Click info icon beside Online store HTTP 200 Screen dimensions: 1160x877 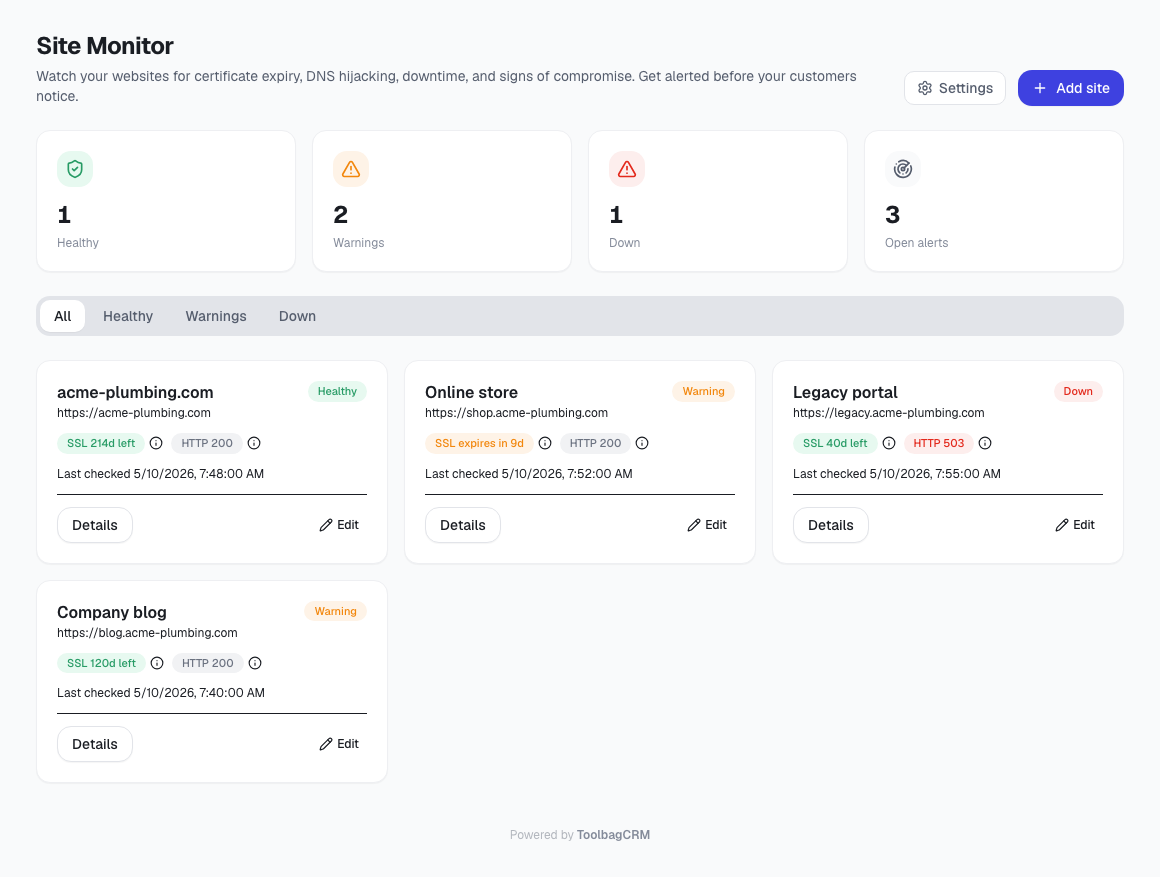(x=642, y=443)
